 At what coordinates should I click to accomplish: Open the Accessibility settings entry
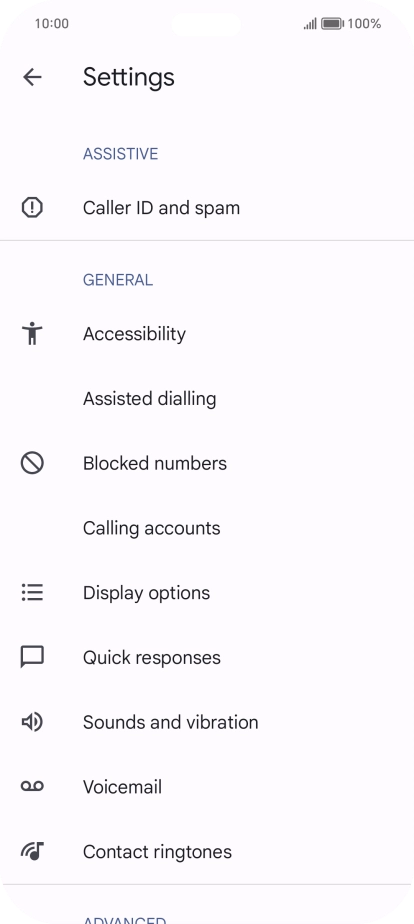pos(207,334)
